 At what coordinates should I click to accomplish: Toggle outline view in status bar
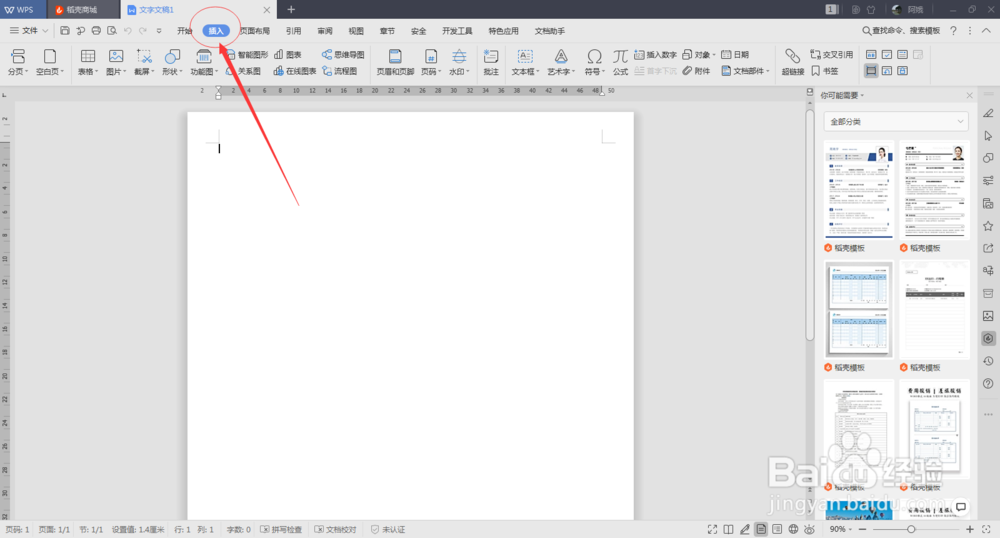click(x=777, y=529)
